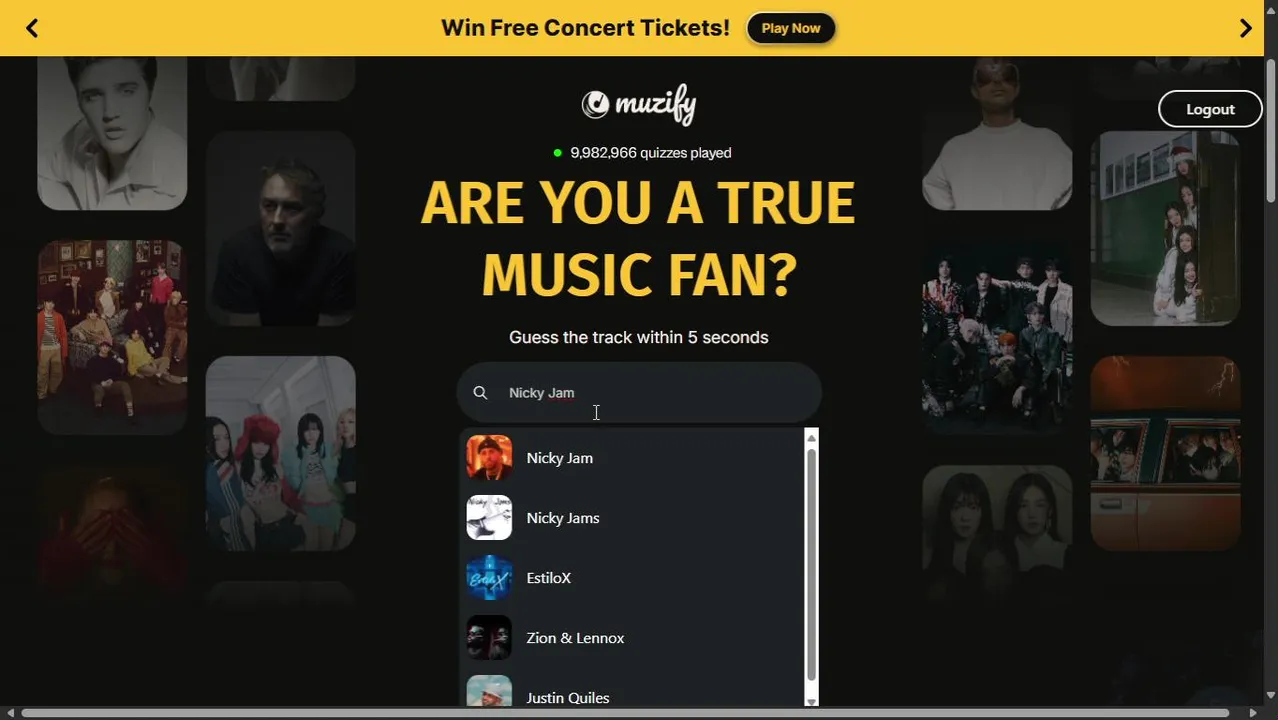Click dropdown list scroll-up arrow
The width and height of the screenshot is (1278, 720).
click(x=811, y=438)
